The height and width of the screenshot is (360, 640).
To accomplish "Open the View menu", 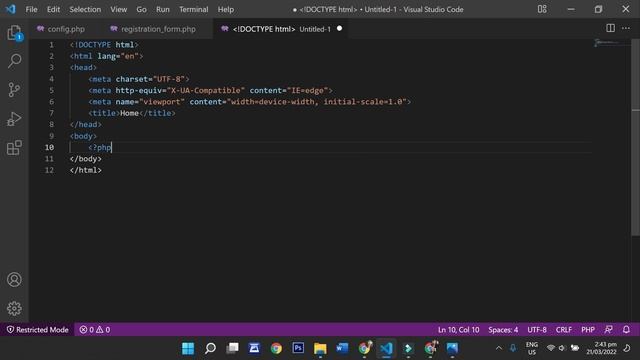I will coord(118,9).
